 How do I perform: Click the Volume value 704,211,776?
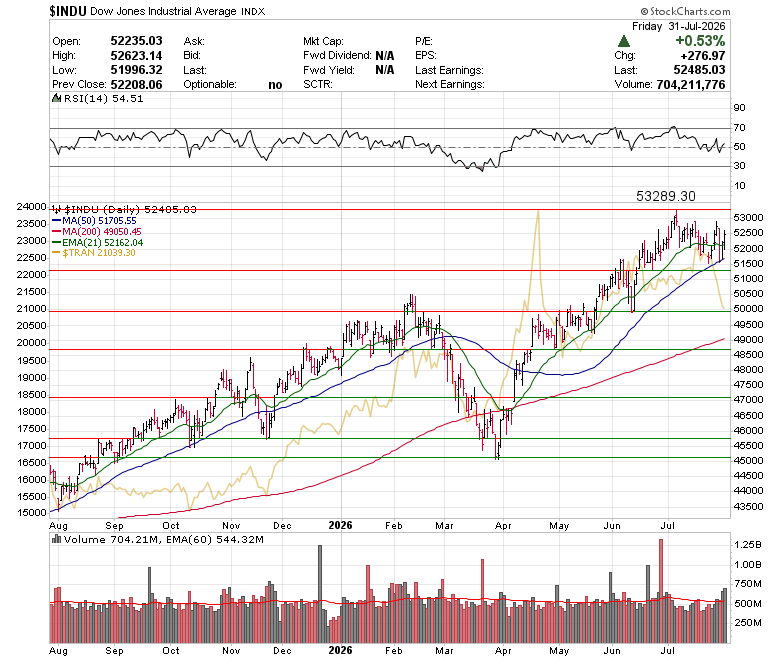(x=691, y=85)
